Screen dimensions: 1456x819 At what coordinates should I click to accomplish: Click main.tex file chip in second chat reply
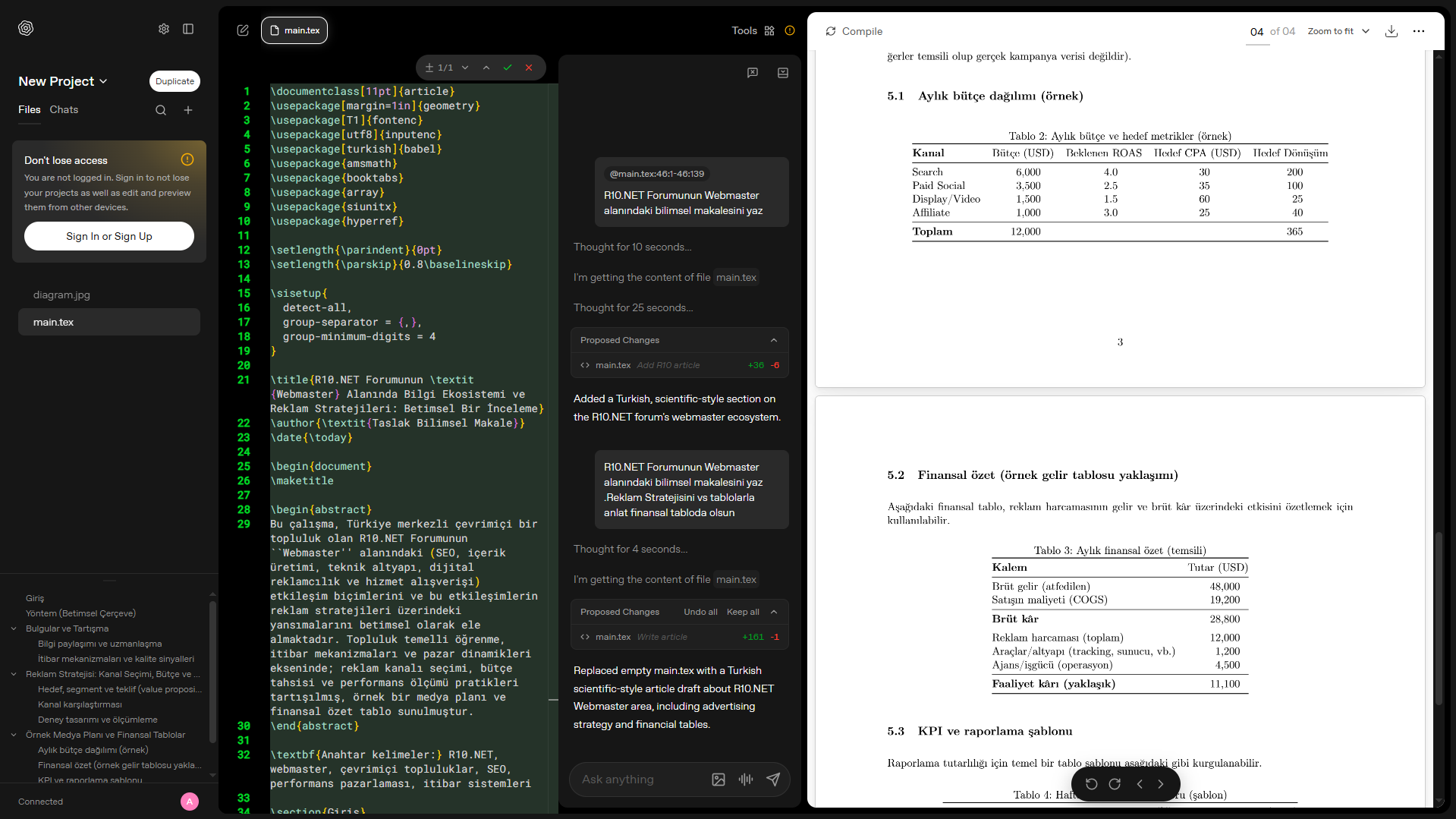(x=736, y=579)
